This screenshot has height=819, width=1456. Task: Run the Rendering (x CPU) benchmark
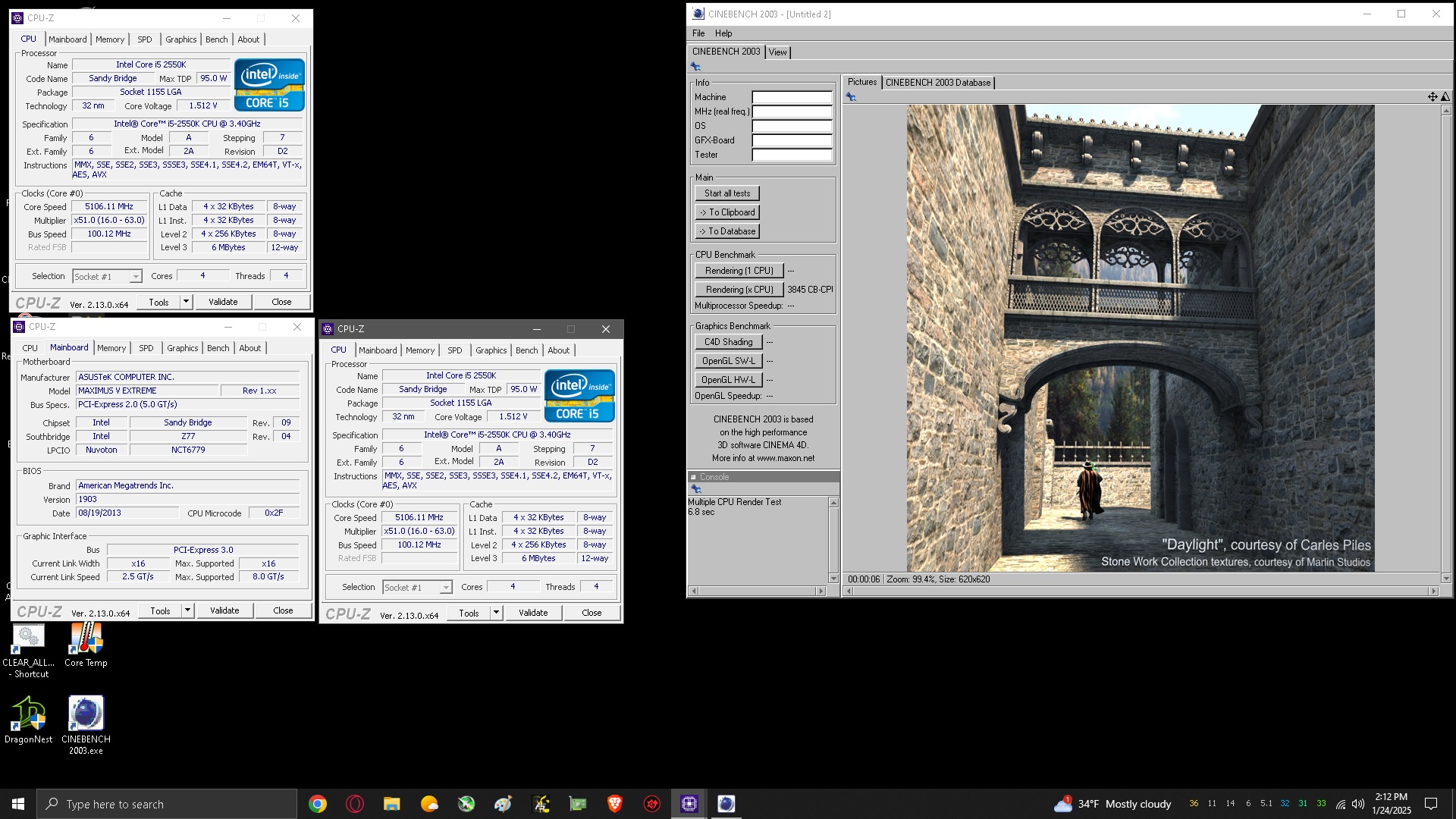click(739, 290)
